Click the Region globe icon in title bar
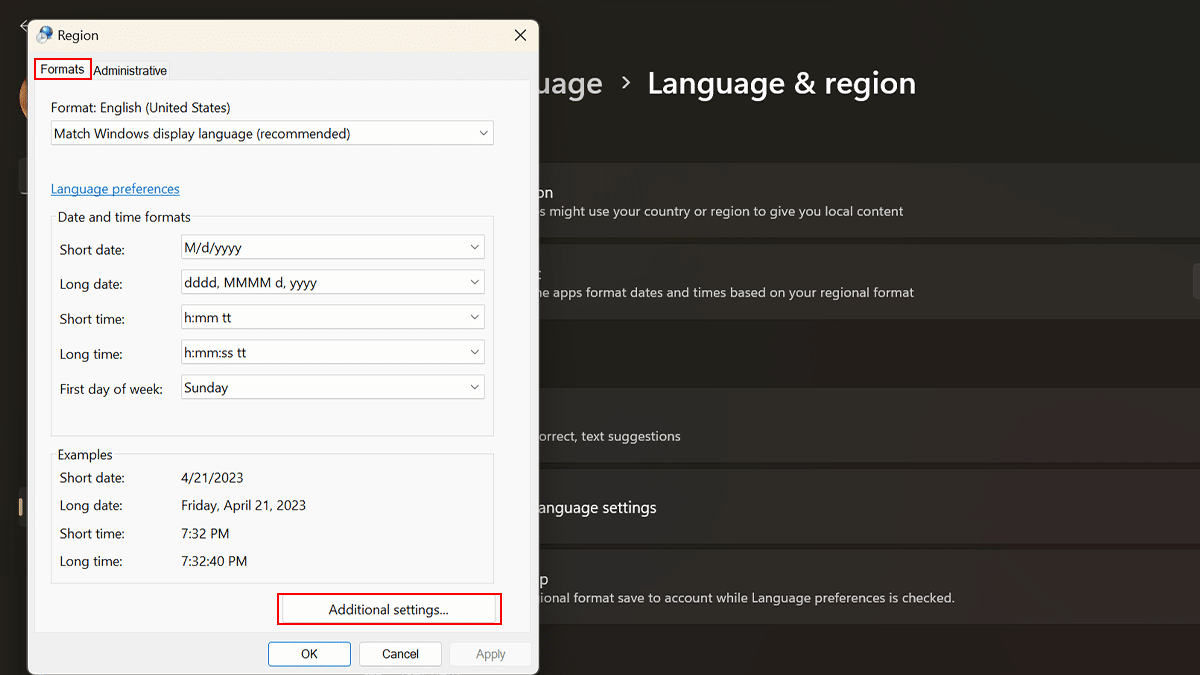This screenshot has height=675, width=1200. coord(45,35)
